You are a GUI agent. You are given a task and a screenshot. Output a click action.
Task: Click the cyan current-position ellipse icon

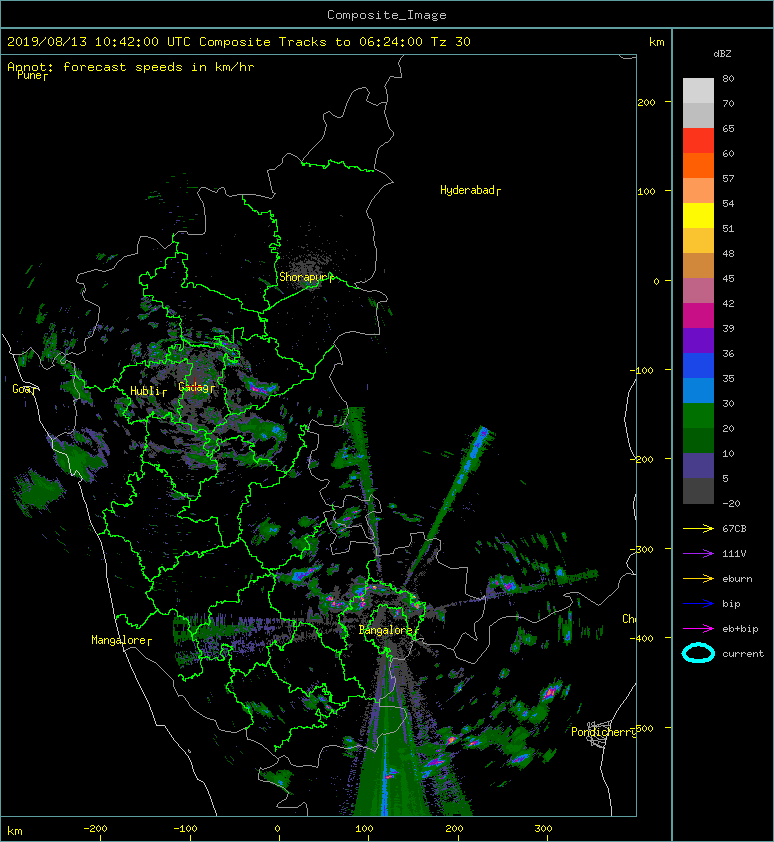(x=698, y=653)
